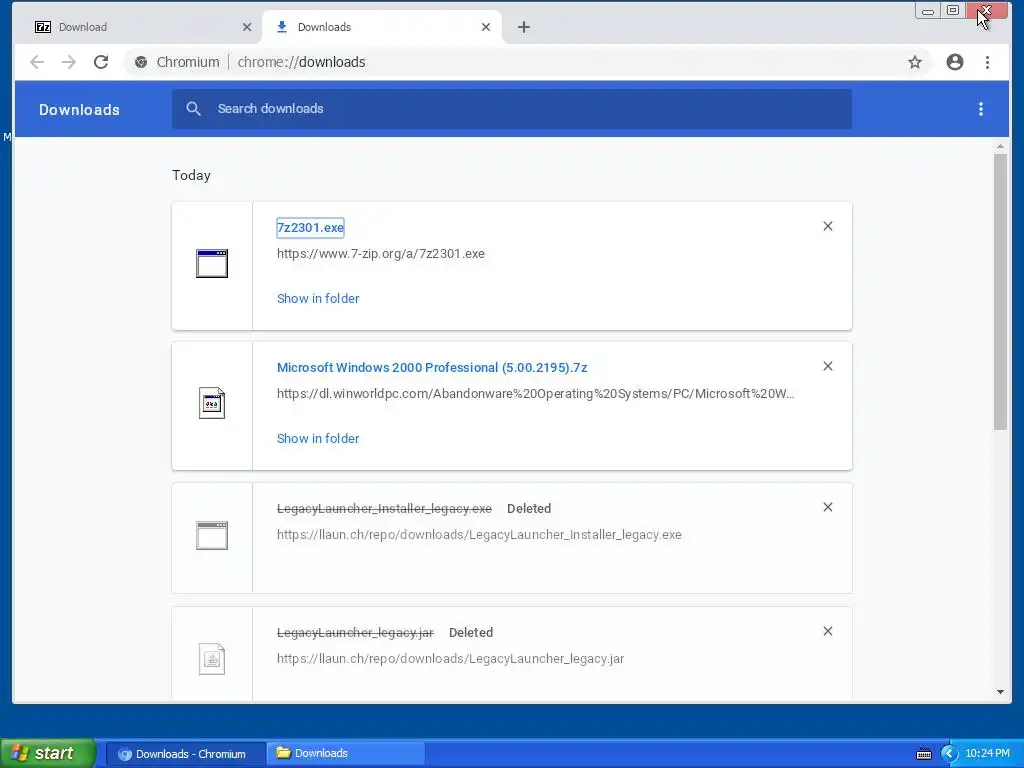
Task: Open the Chromium three-dot menu
Action: [987, 62]
